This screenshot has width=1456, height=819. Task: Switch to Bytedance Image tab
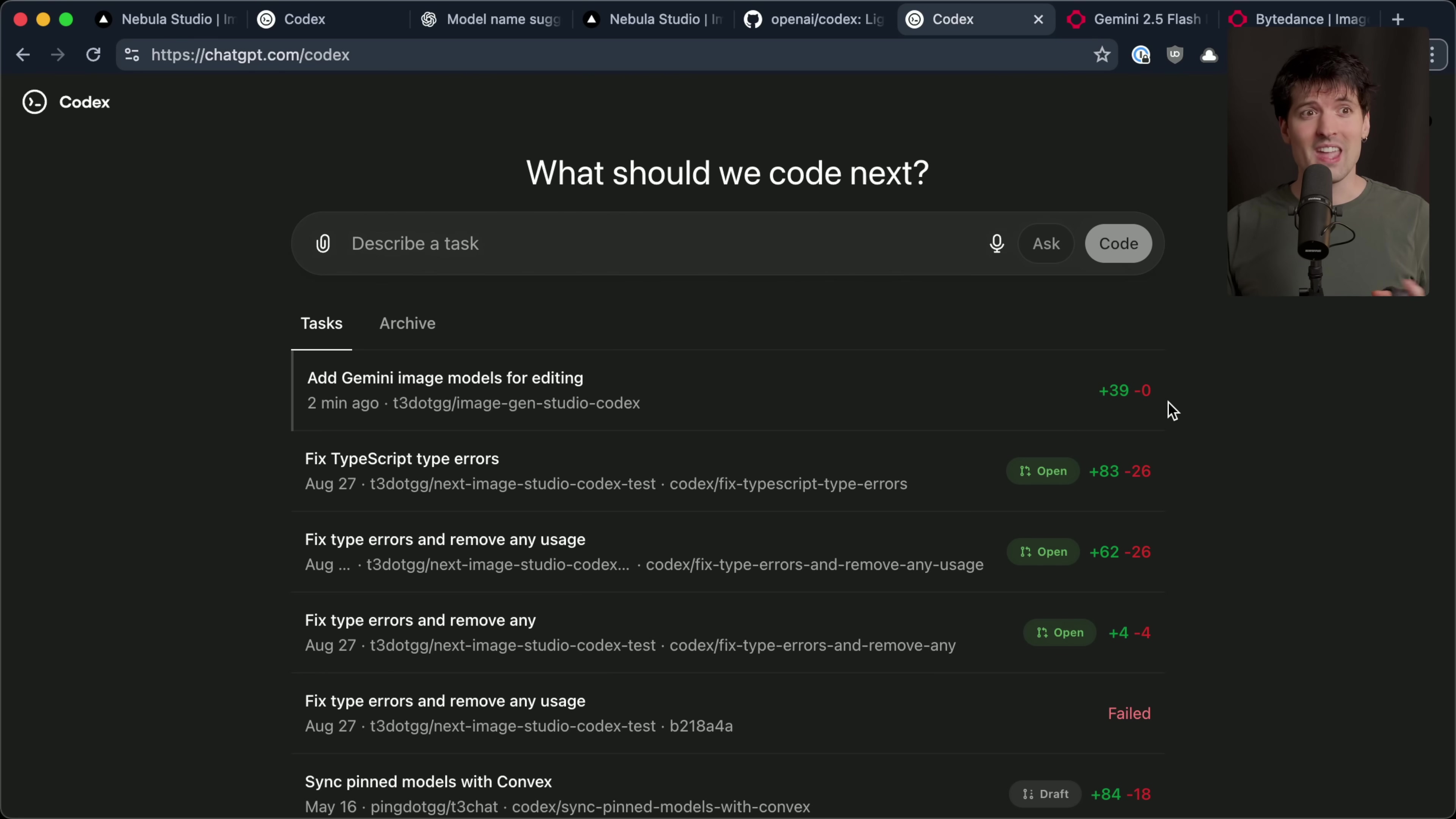[1300, 19]
